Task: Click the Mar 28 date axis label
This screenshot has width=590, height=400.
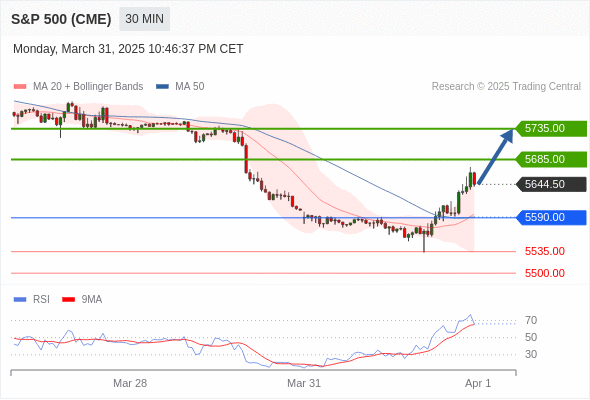Action: [x=130, y=383]
